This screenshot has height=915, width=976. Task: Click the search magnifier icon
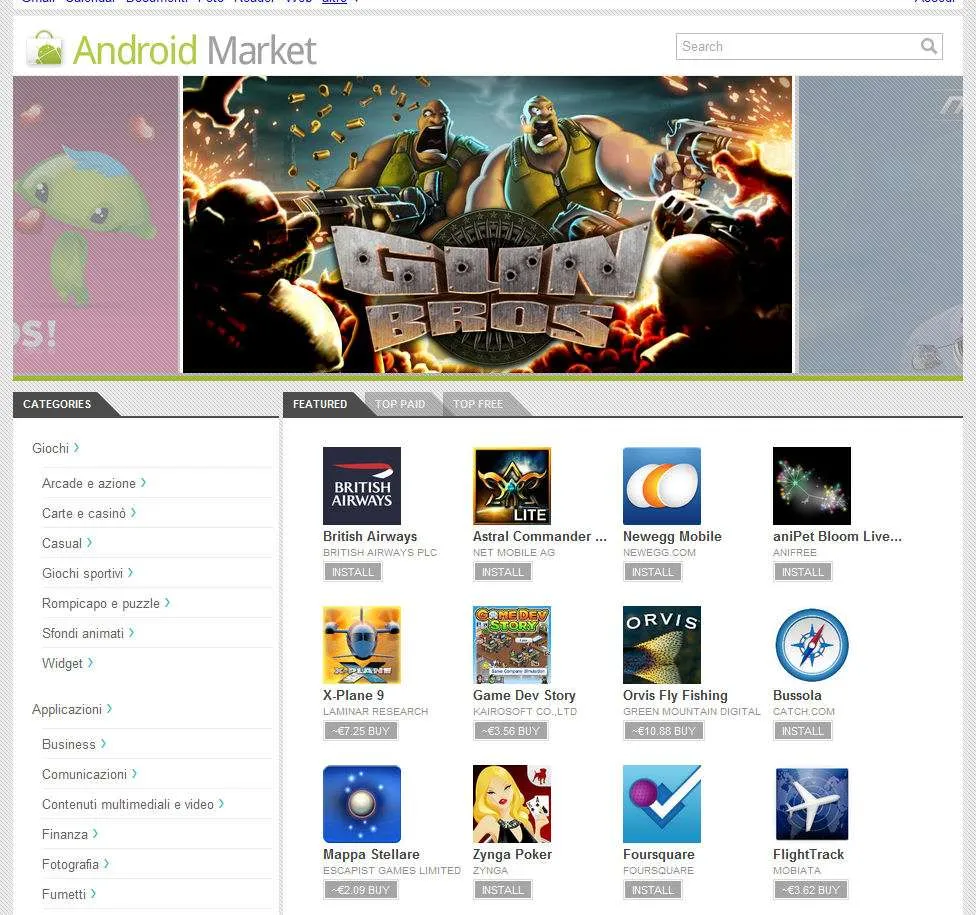pos(929,46)
